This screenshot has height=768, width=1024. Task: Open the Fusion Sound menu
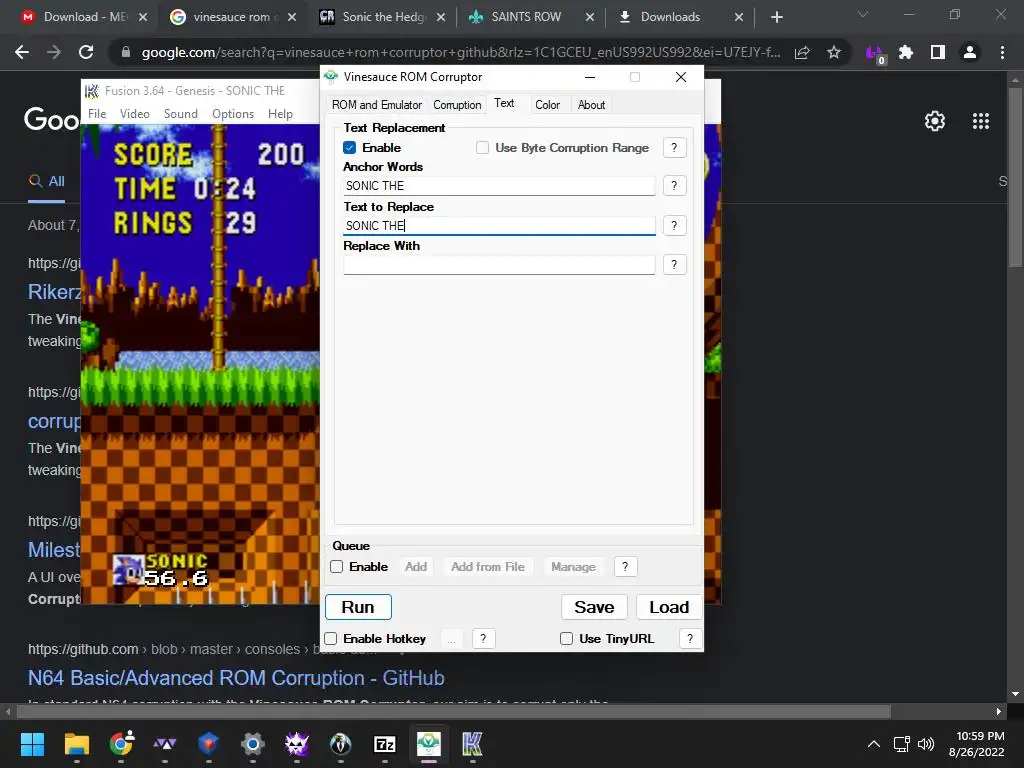coord(180,114)
